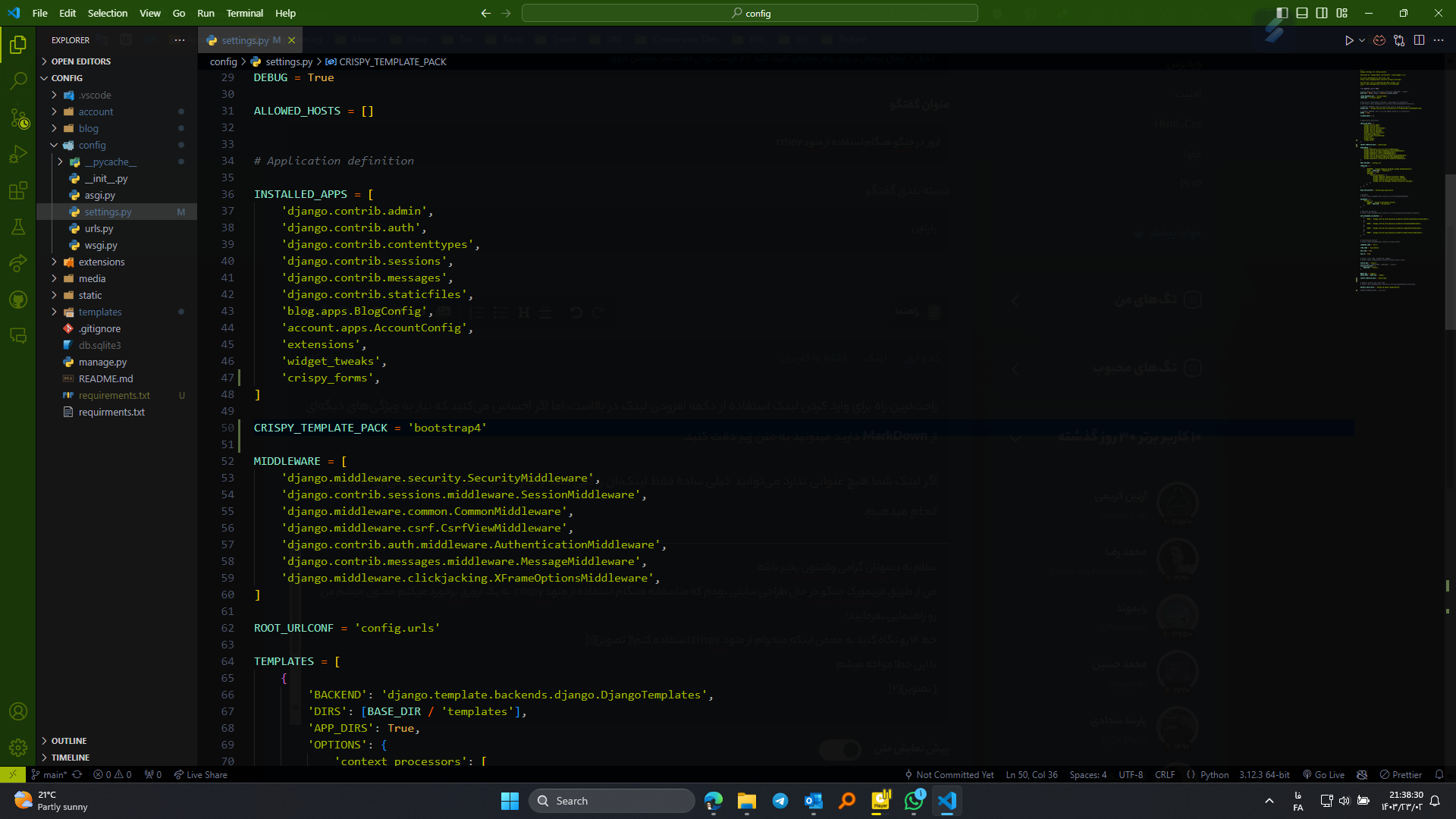Select Python interpreter 3.12.3 64-bit

click(x=1264, y=774)
